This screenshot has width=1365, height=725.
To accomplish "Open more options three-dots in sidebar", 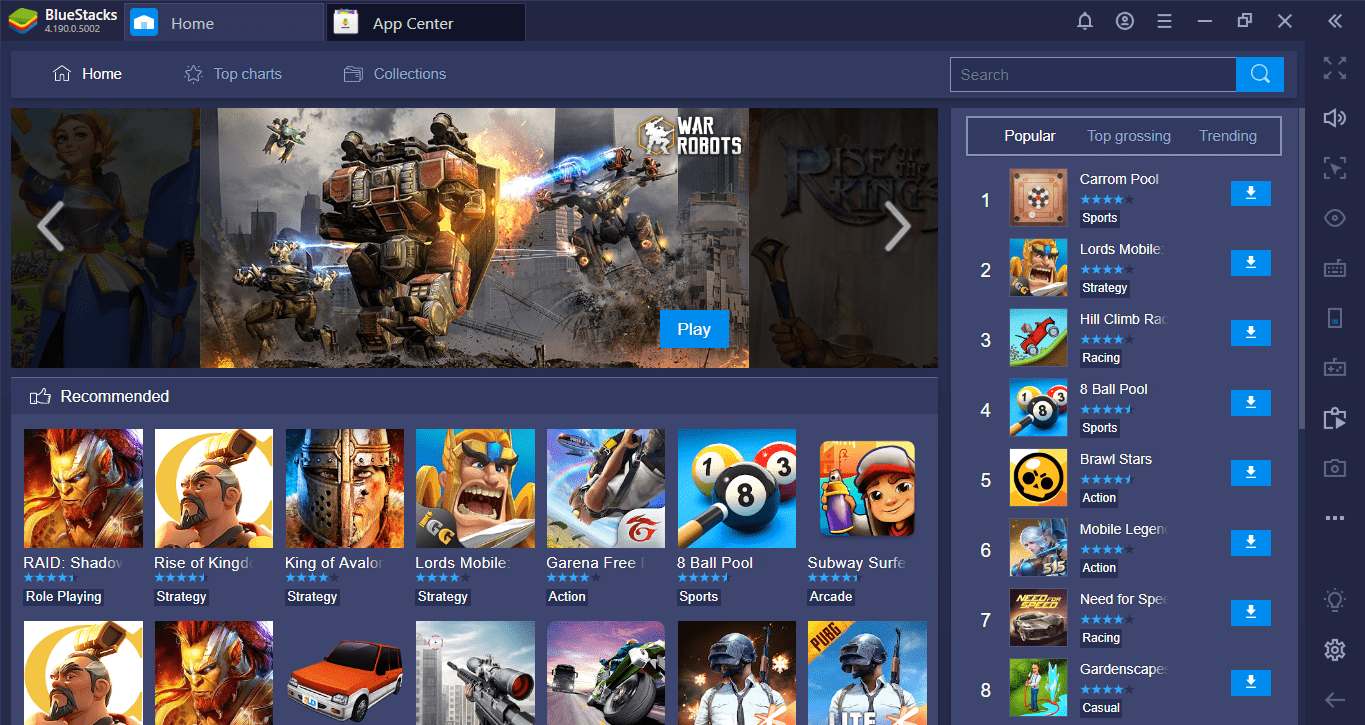I will tap(1335, 518).
